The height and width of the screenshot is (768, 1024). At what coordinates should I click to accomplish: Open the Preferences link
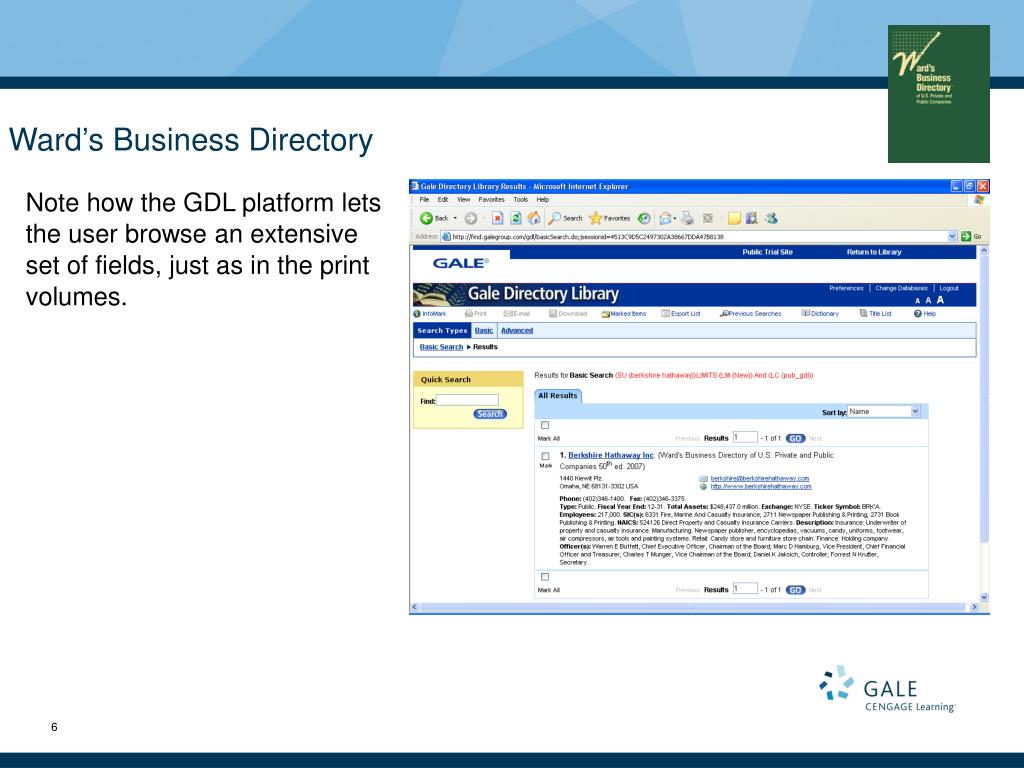point(846,288)
